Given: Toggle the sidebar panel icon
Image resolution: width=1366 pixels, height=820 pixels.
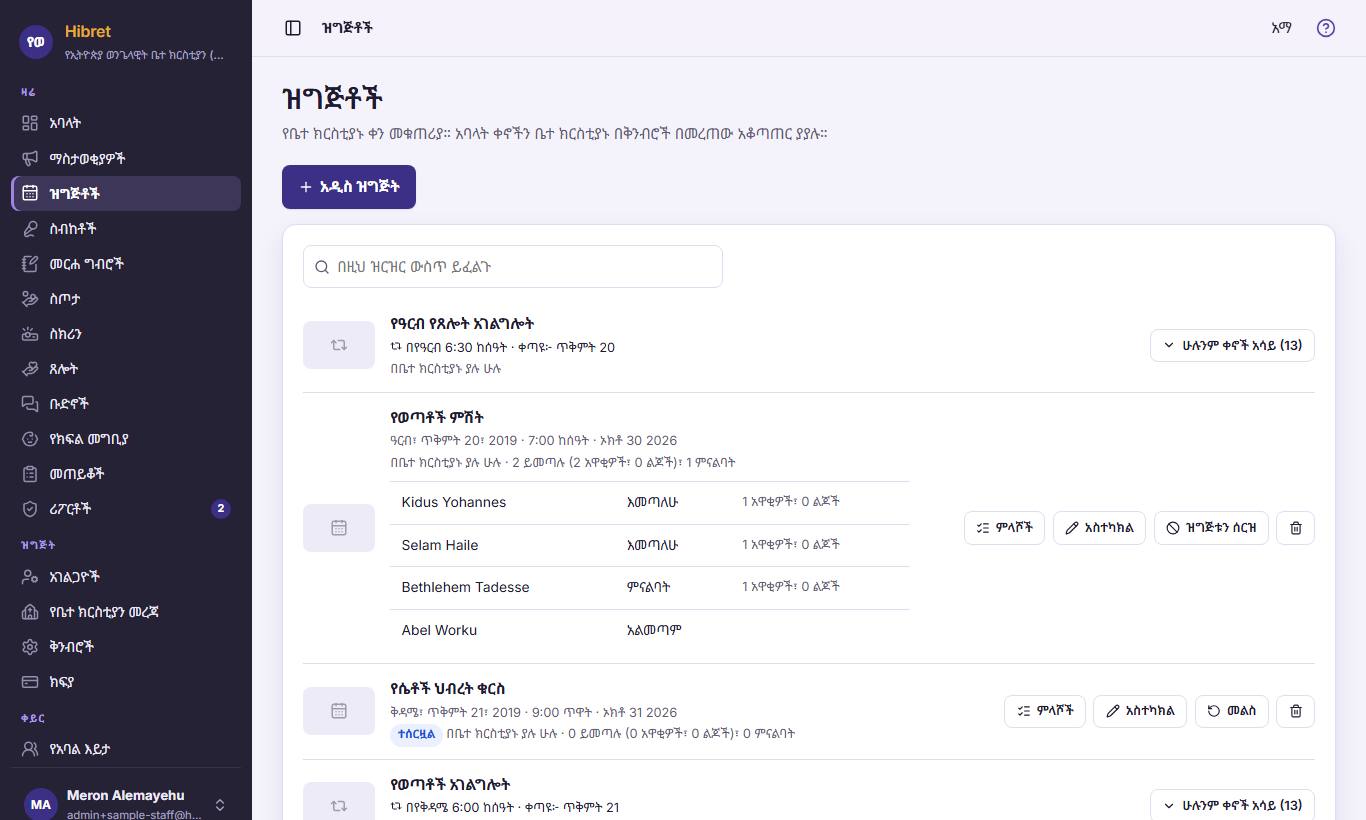Looking at the screenshot, I should coord(293,28).
